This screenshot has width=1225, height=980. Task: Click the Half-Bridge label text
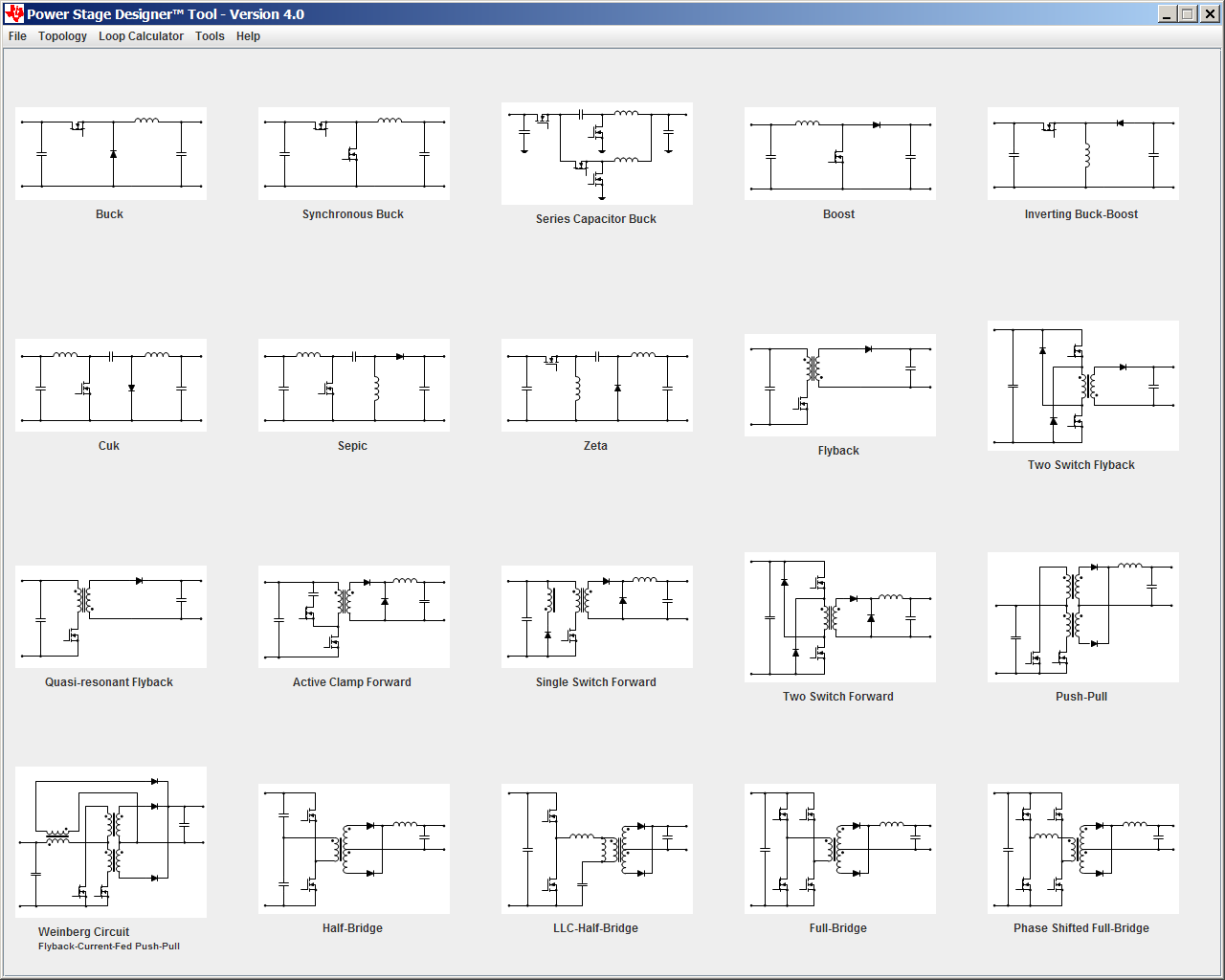pyautogui.click(x=352, y=928)
